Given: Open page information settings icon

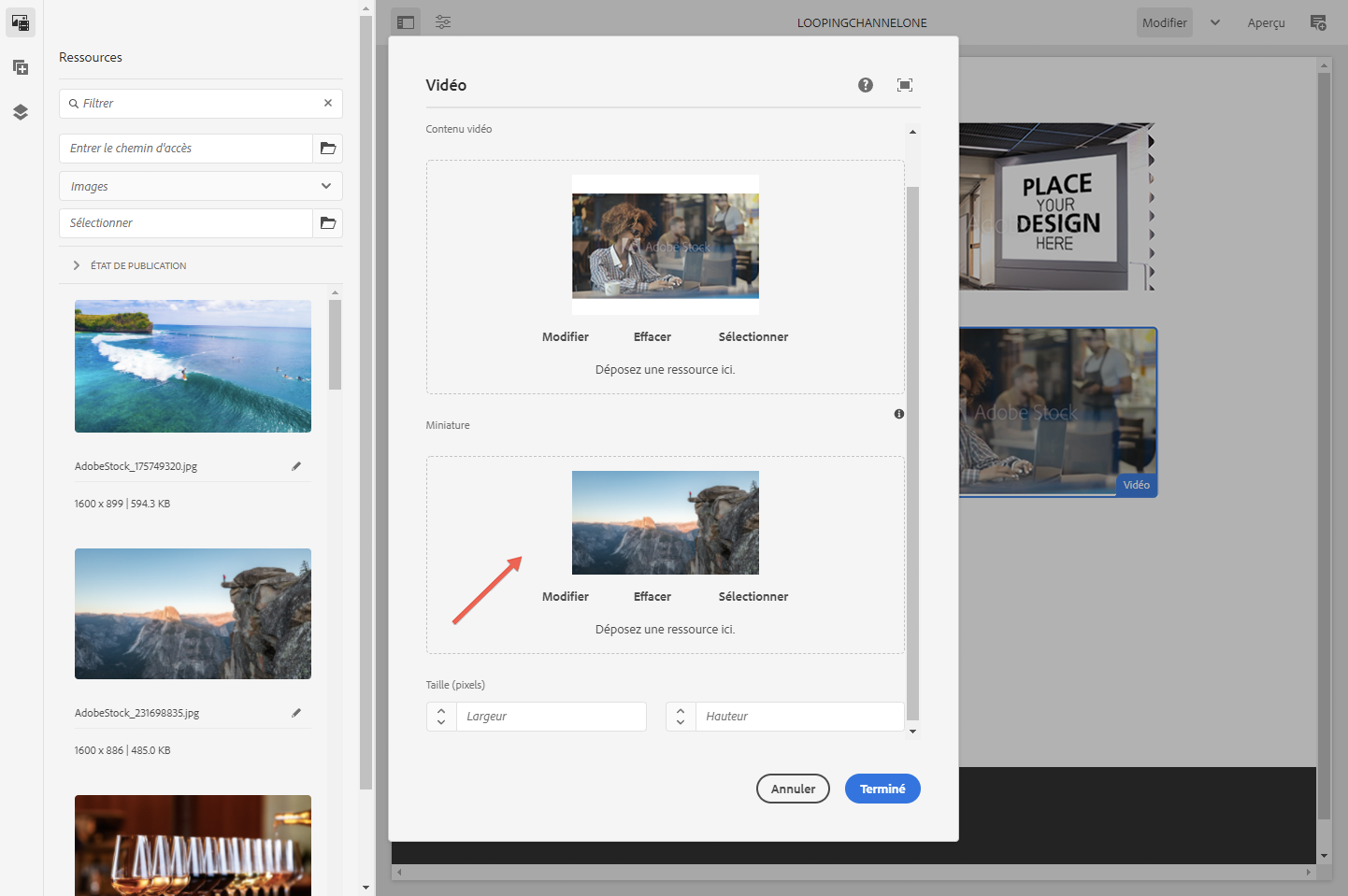Looking at the screenshot, I should coord(443,22).
